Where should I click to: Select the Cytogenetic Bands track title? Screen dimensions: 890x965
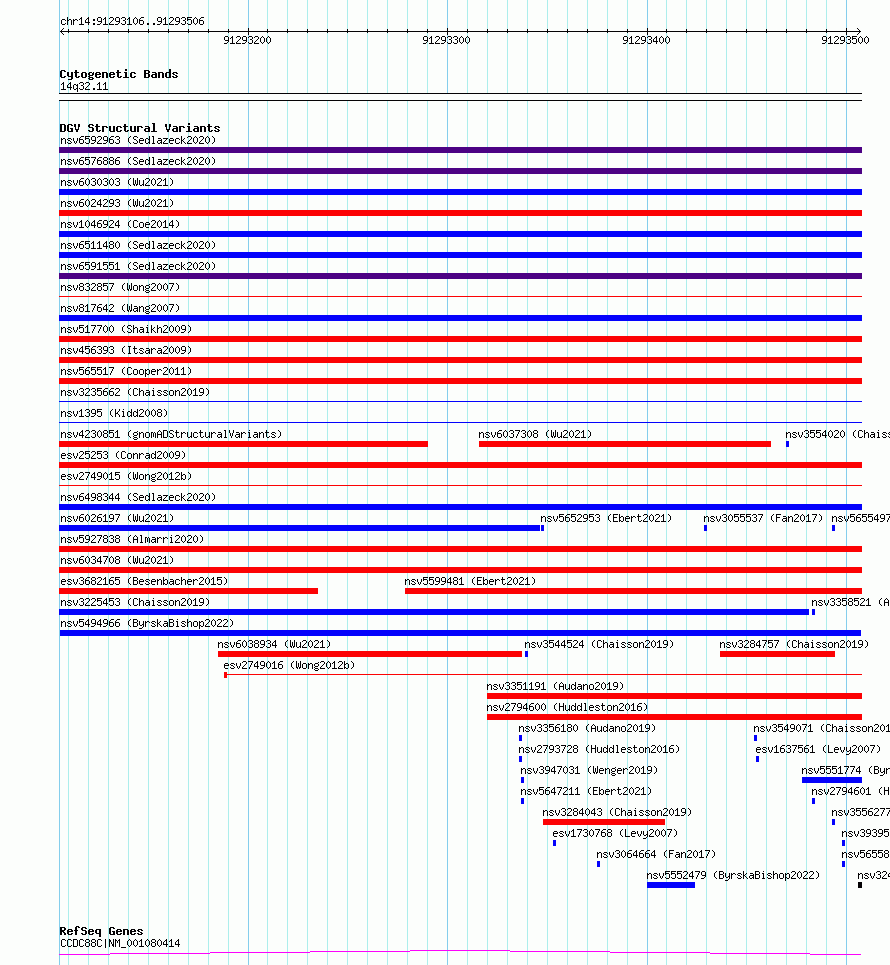(x=119, y=74)
